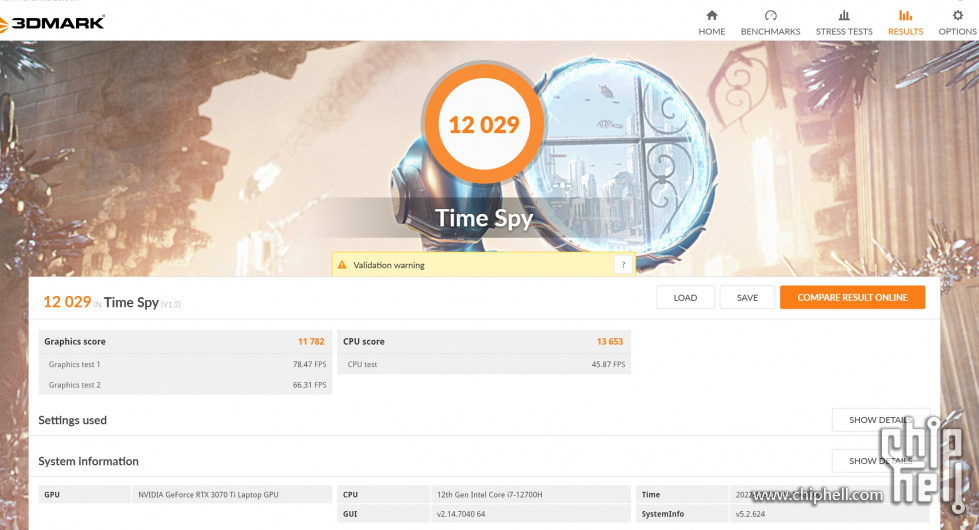The width and height of the screenshot is (979, 530).
Task: Click the large 12 029 score circle
Action: tap(484, 124)
